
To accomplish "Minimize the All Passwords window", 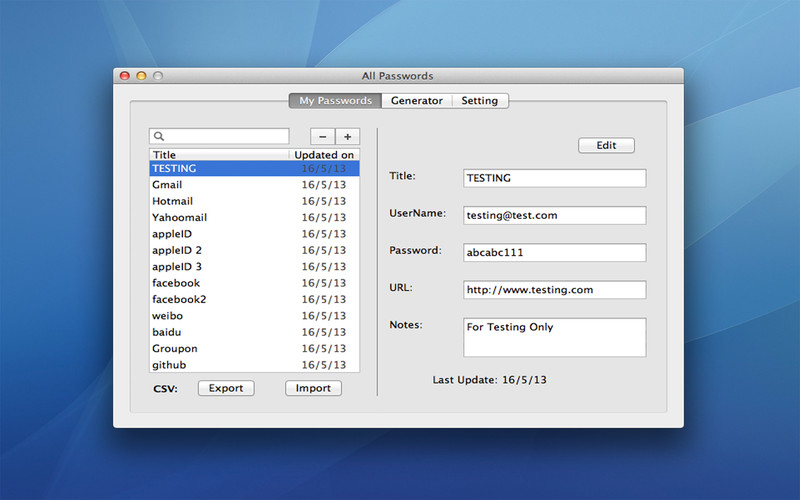I will pyautogui.click(x=141, y=76).
